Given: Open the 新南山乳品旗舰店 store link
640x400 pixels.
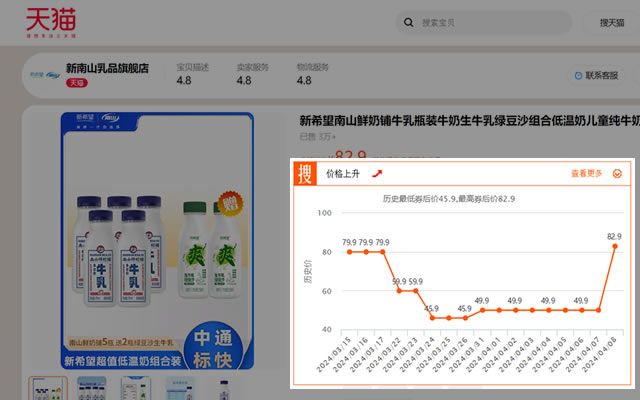Looking at the screenshot, I should (107, 68).
